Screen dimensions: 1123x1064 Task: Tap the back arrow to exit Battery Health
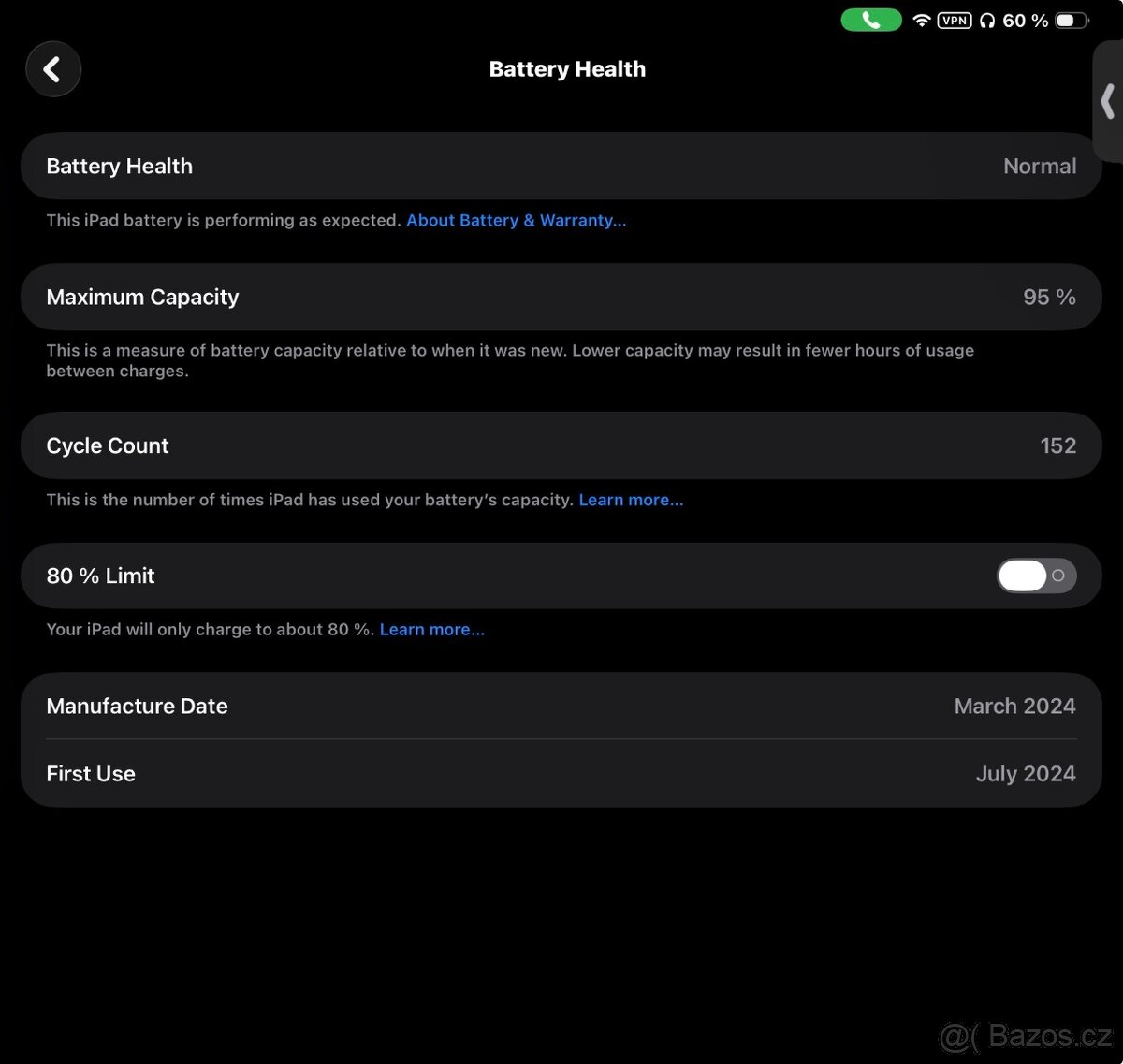pos(53,68)
